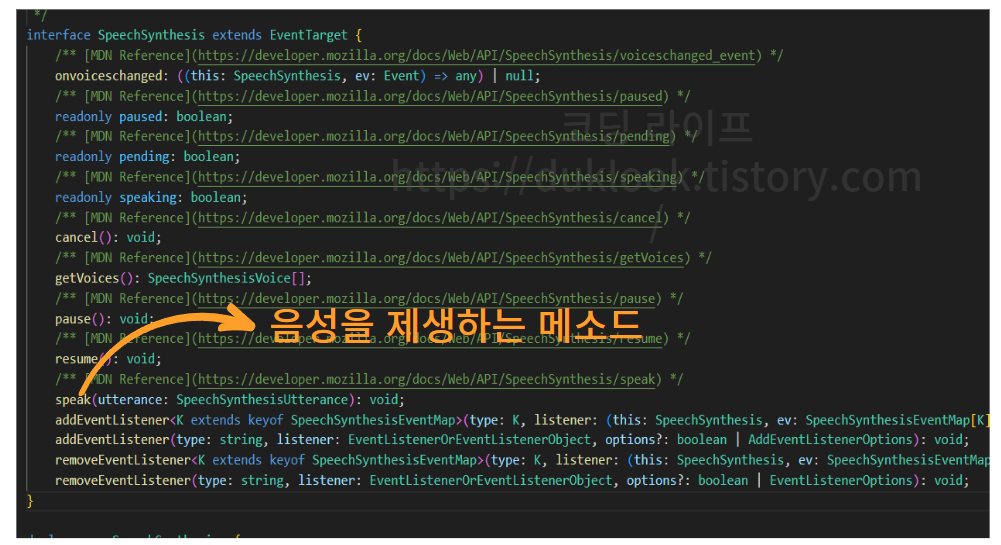Click 'null' in the onvoiceschanged line
This screenshot has width=1001, height=545.
519,76
